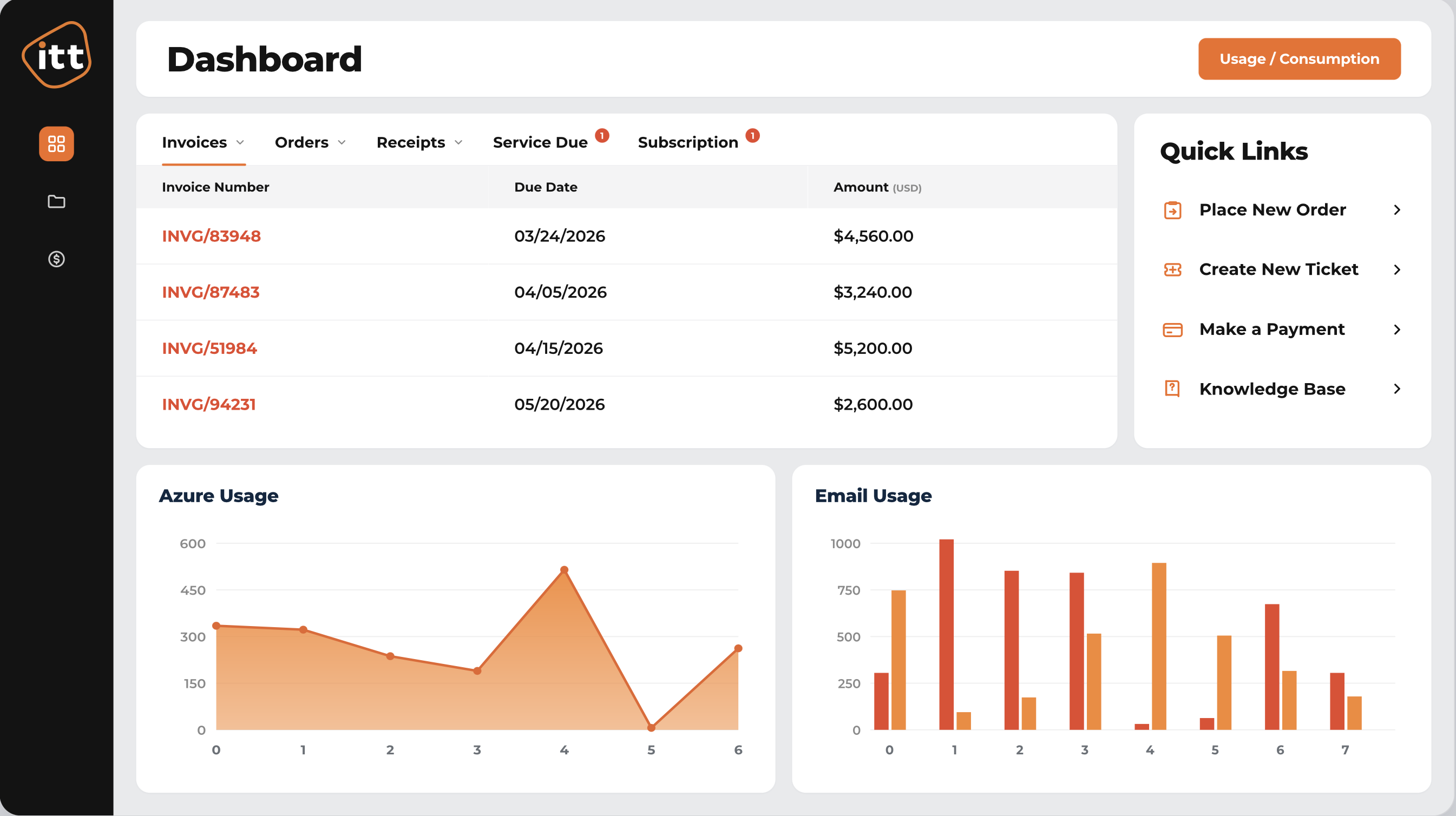The height and width of the screenshot is (816, 1456).
Task: Click the due date 05/20/2026
Action: click(560, 404)
